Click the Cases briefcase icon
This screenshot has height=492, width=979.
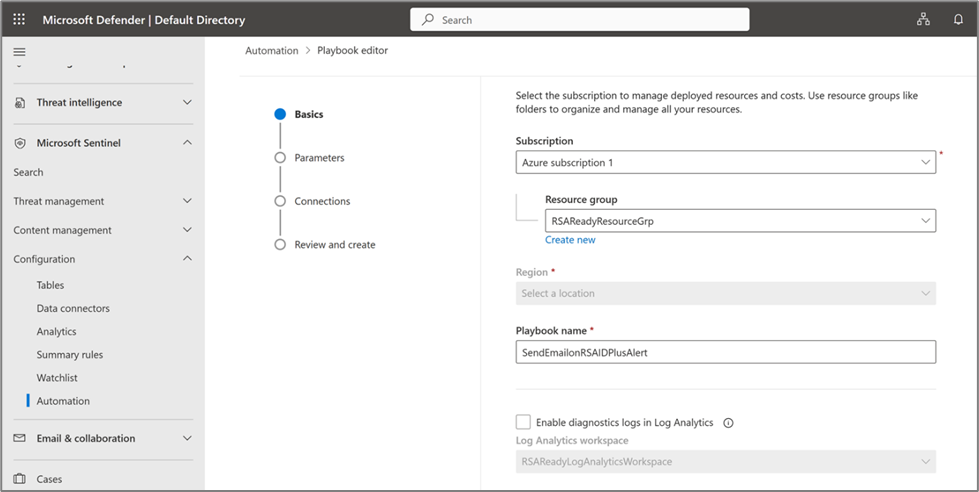coord(20,479)
